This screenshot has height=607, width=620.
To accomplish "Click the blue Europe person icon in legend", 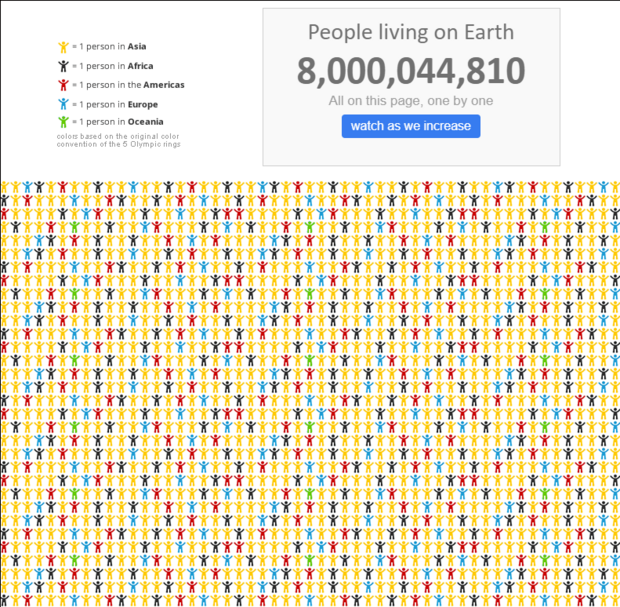I will click(63, 104).
